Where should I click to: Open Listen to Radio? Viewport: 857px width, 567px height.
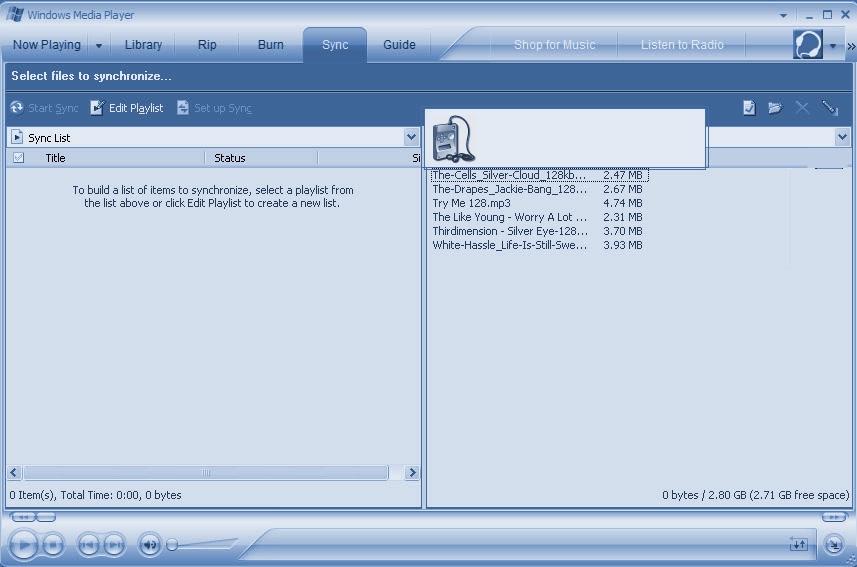coord(682,45)
